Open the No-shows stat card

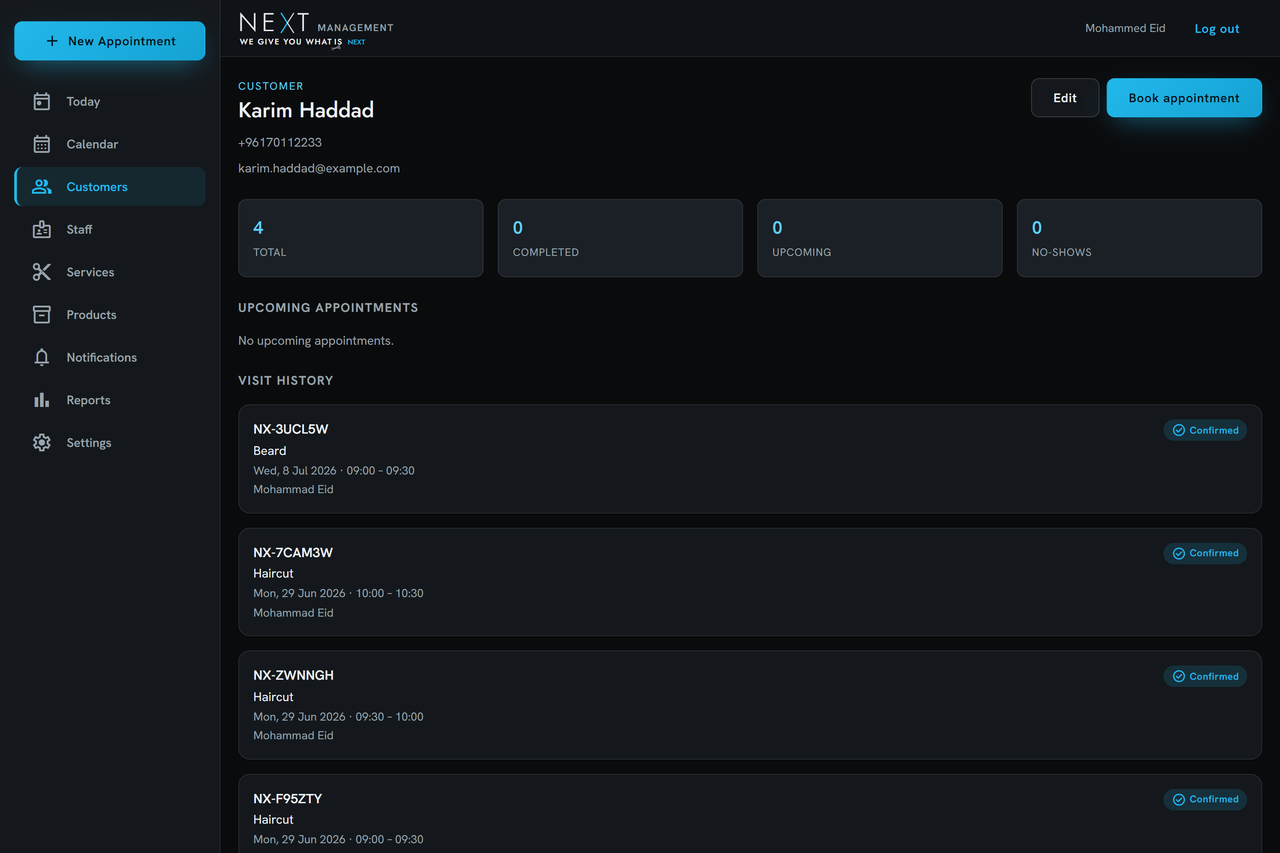[x=1139, y=238]
